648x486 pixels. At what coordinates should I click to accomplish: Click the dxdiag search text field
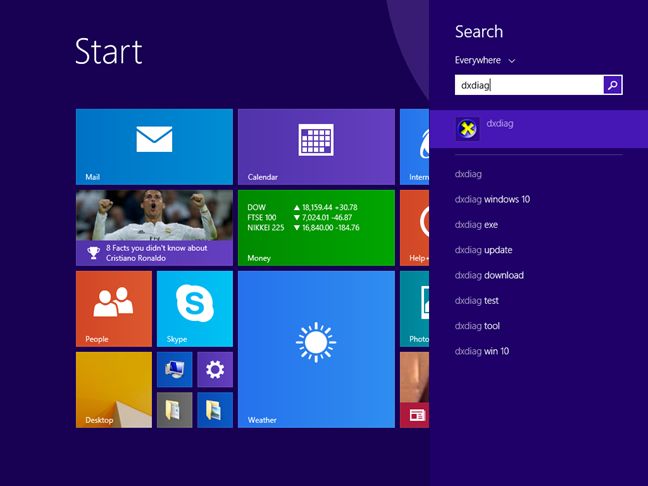pos(528,86)
